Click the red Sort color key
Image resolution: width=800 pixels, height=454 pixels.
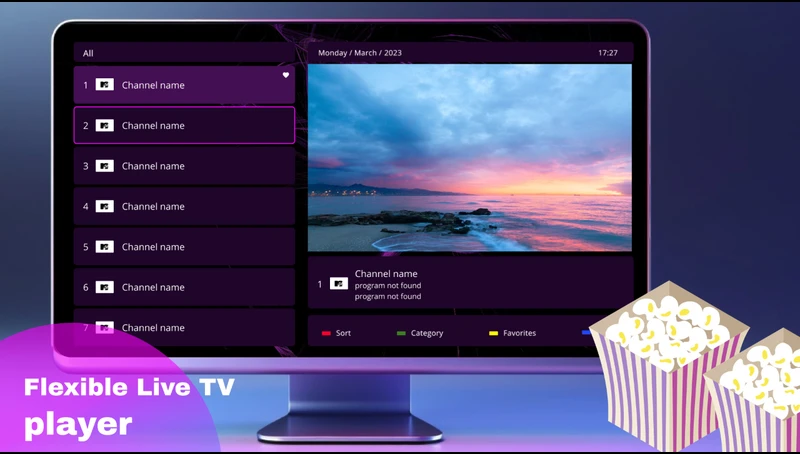coord(326,333)
